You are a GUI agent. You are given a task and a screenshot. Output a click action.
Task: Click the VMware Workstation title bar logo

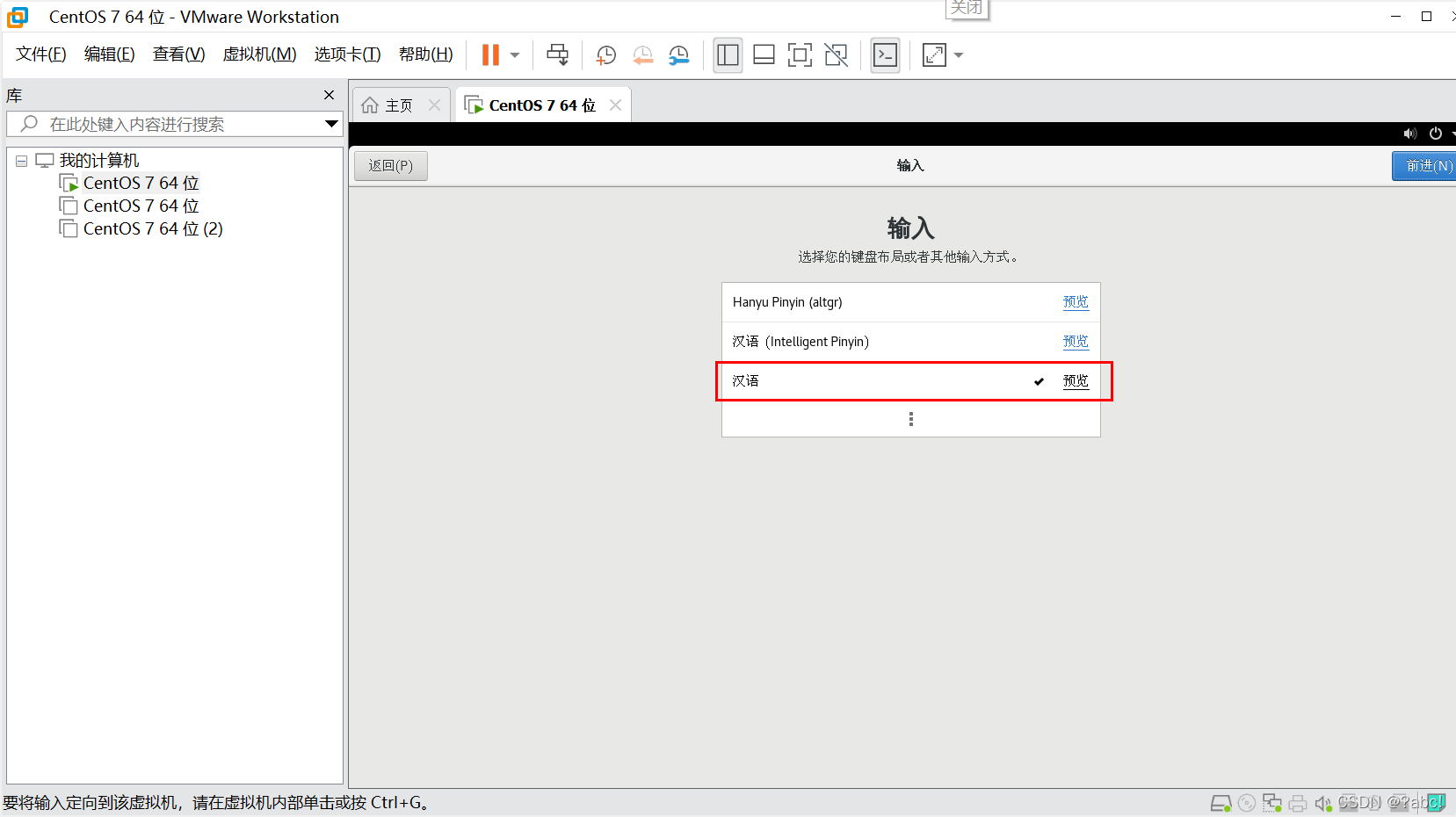18,17
